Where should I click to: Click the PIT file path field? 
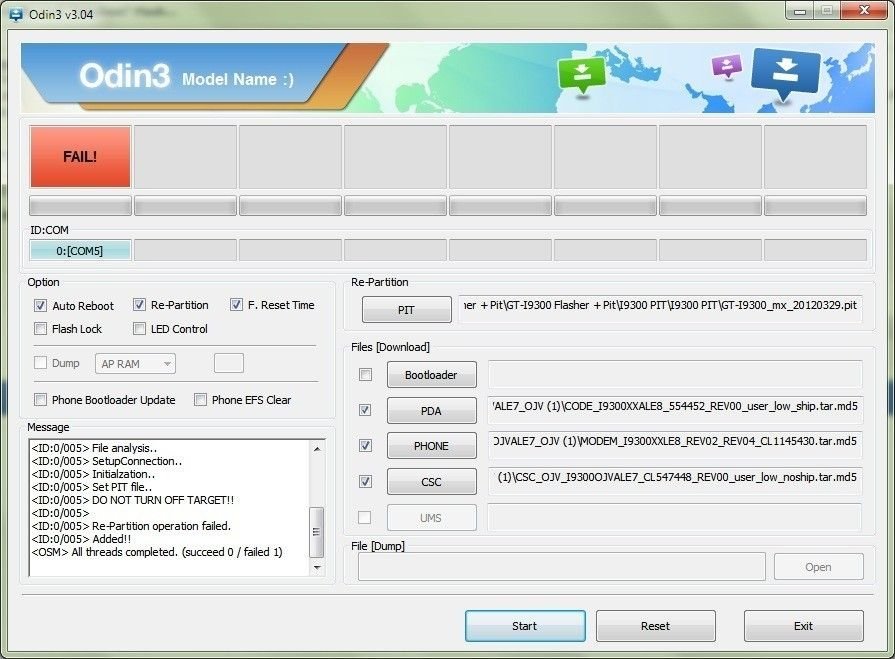[660, 309]
